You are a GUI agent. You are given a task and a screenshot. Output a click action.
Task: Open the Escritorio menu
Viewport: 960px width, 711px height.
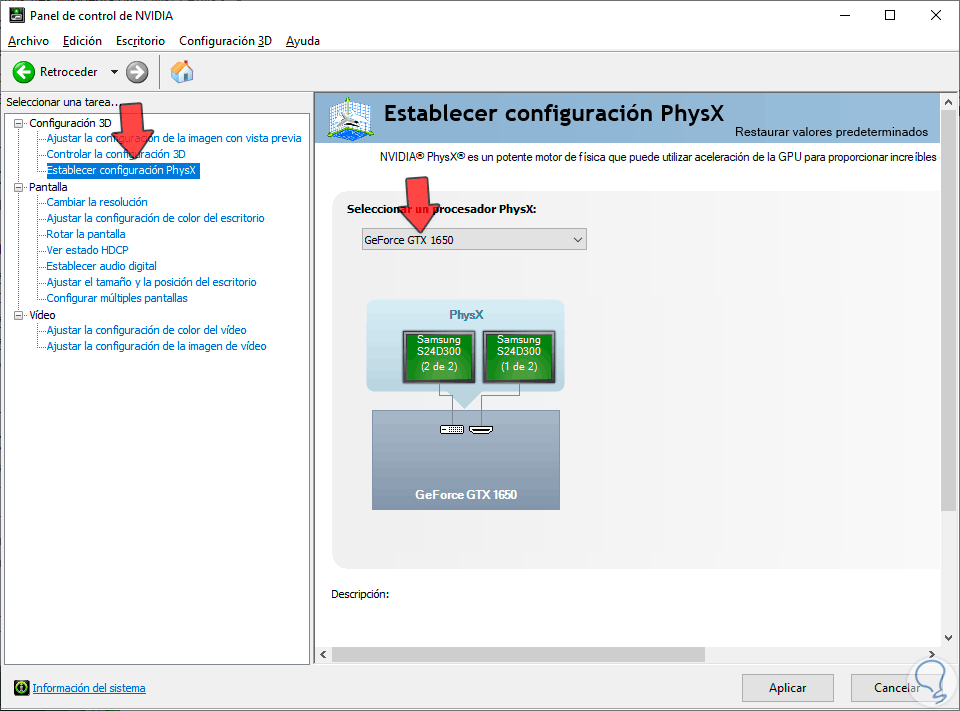140,41
